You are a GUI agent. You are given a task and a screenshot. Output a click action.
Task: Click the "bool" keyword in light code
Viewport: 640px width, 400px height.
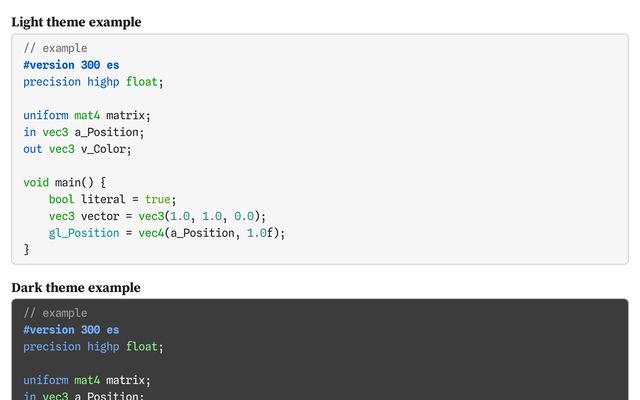coord(61,200)
